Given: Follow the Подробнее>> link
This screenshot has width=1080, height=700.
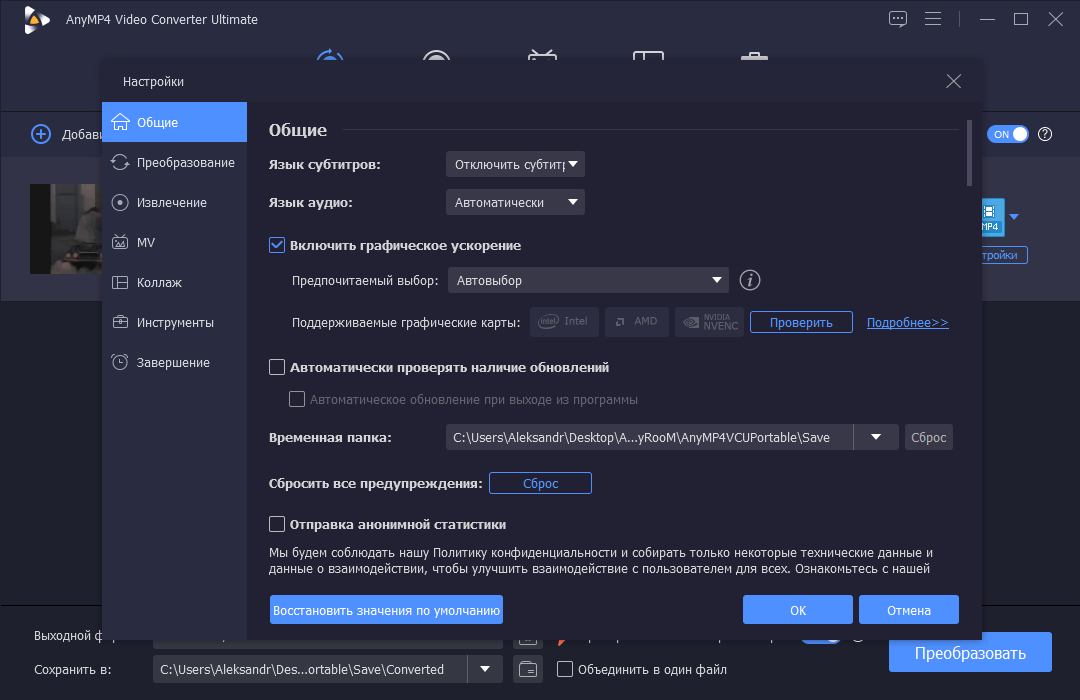Looking at the screenshot, I should pos(907,322).
